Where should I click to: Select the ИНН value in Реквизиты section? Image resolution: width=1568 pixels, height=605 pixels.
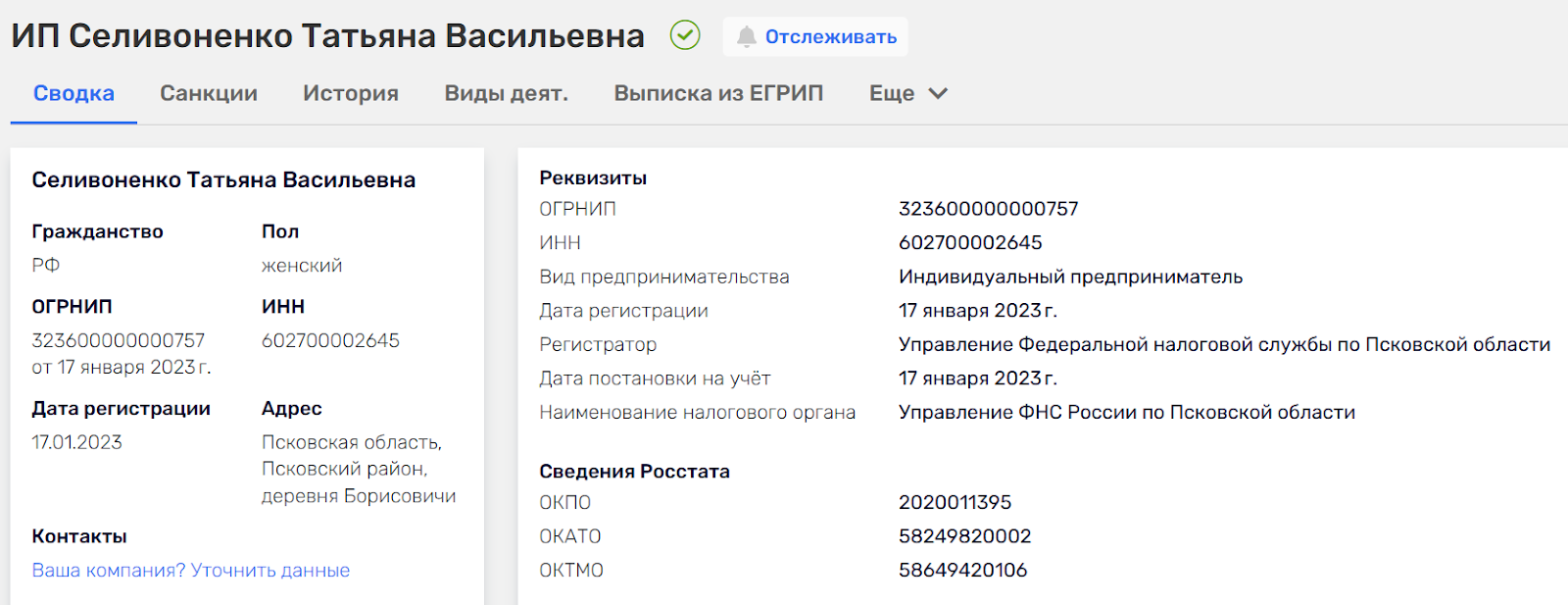(x=970, y=243)
